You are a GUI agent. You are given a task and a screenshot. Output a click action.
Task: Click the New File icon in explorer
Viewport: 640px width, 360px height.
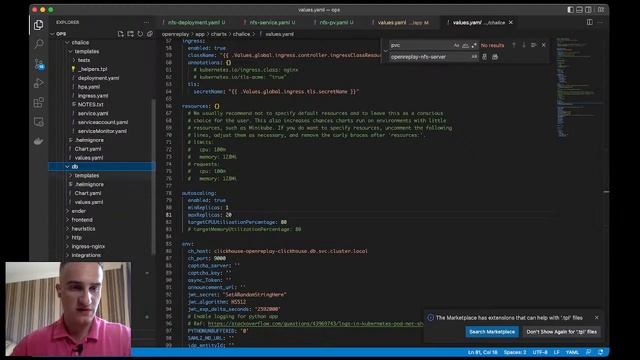[x=120, y=34]
